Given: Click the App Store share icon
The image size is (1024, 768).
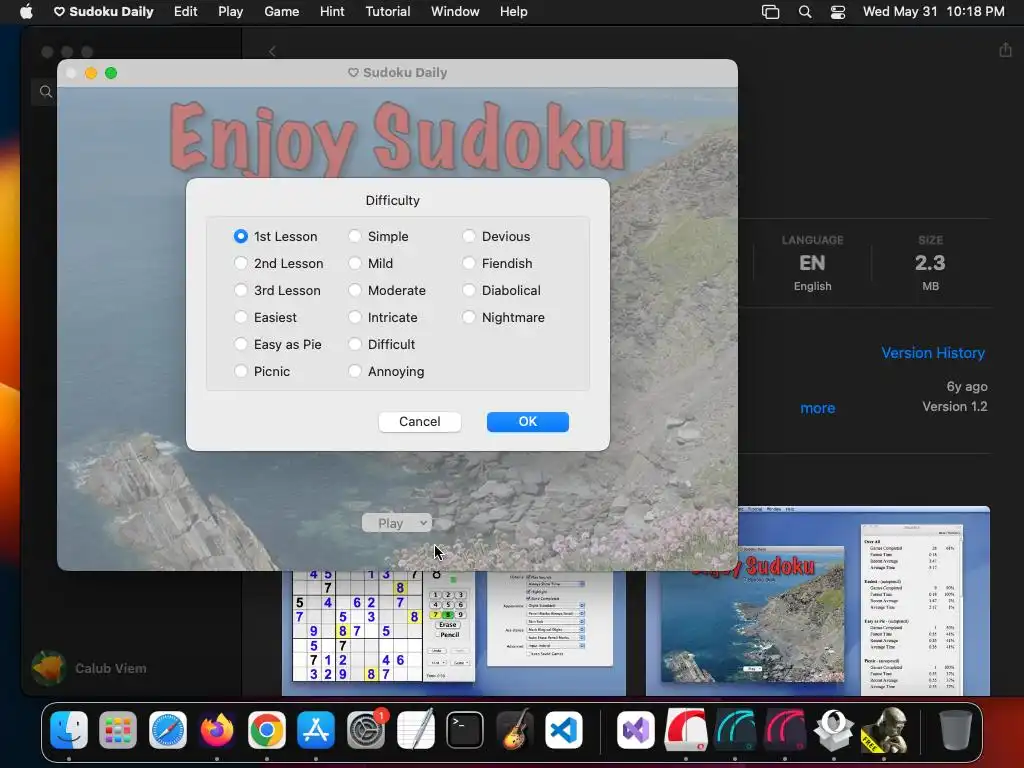Looking at the screenshot, I should 1005,50.
